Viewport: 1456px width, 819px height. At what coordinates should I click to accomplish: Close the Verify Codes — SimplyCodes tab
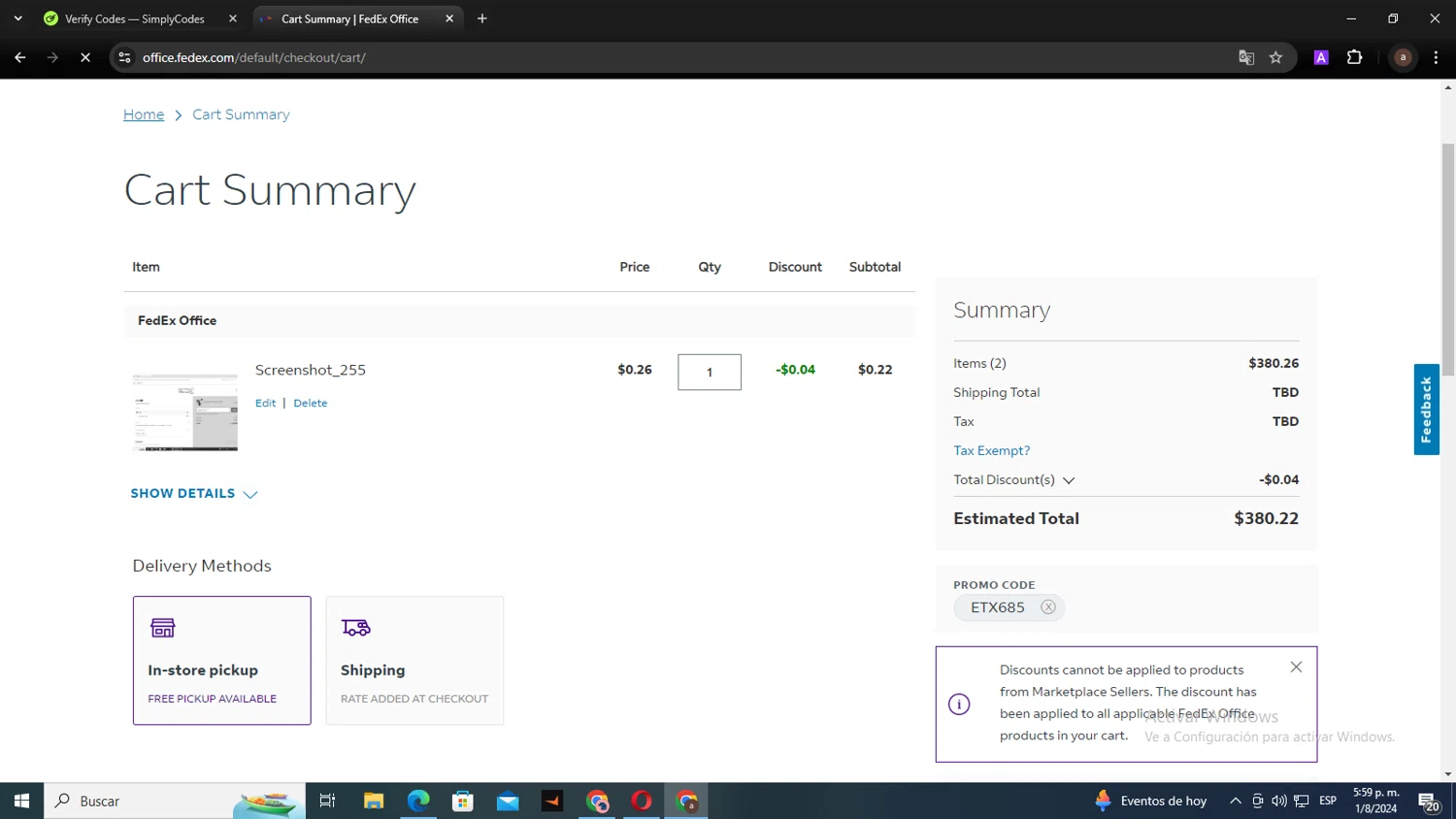233,18
